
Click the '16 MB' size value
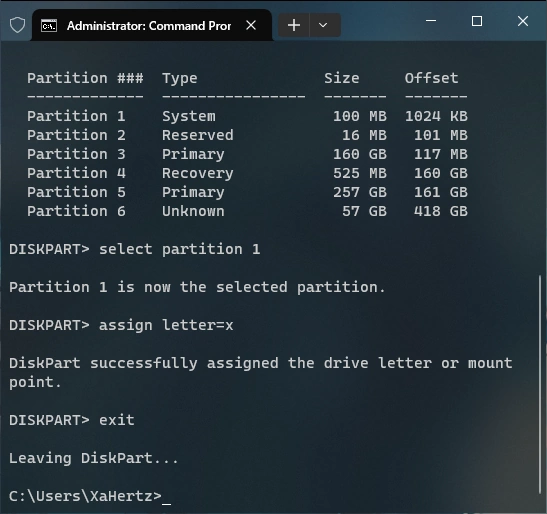365,135
